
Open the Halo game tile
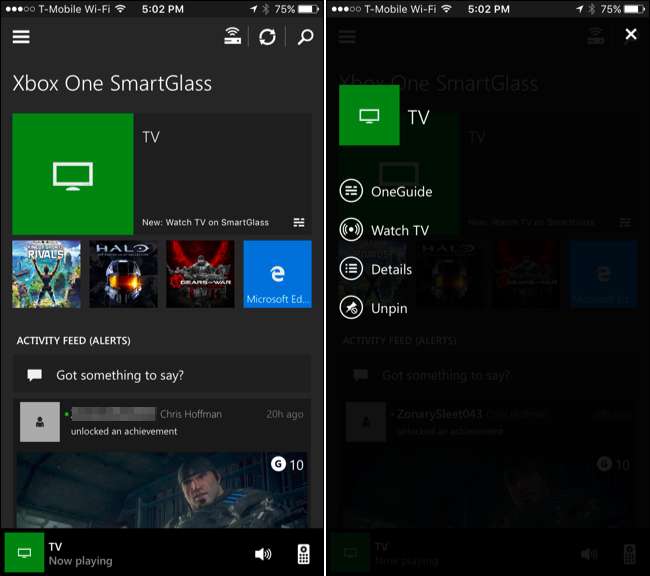(123, 274)
